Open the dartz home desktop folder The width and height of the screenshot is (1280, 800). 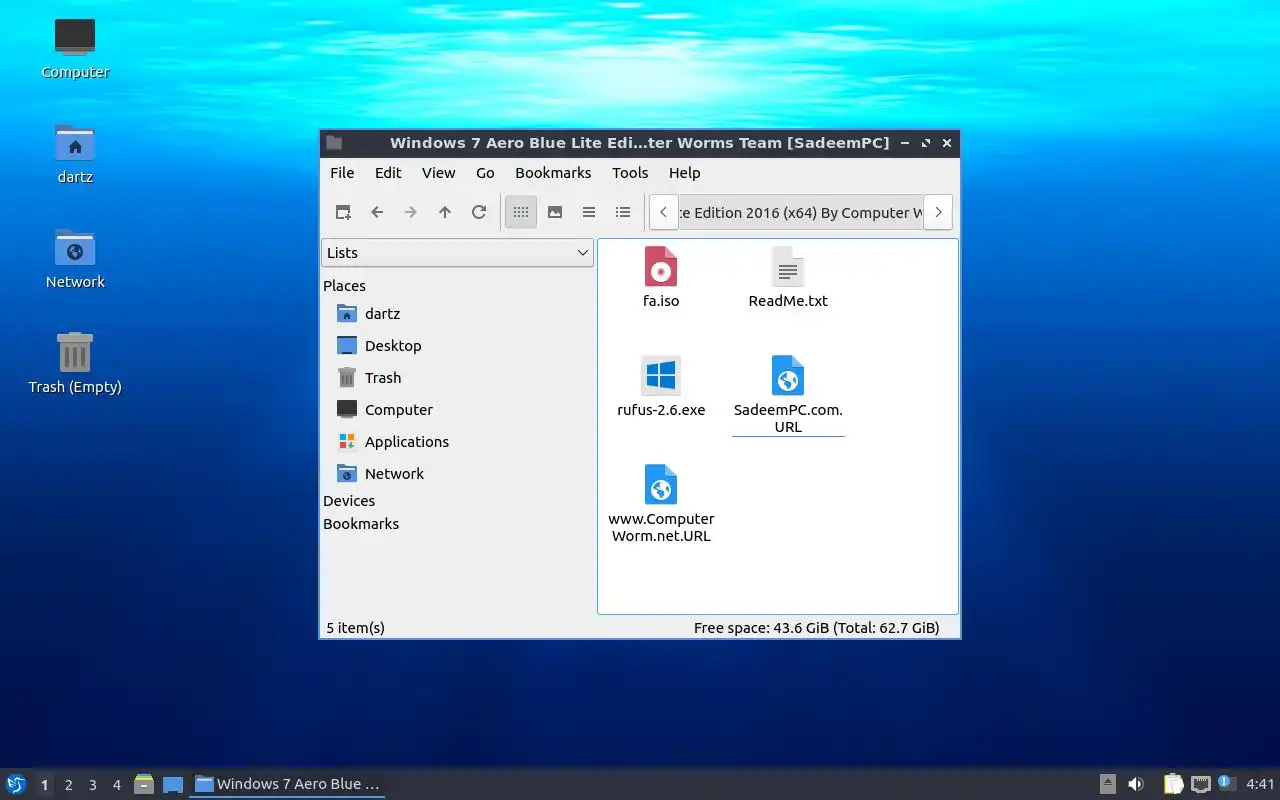tap(75, 153)
